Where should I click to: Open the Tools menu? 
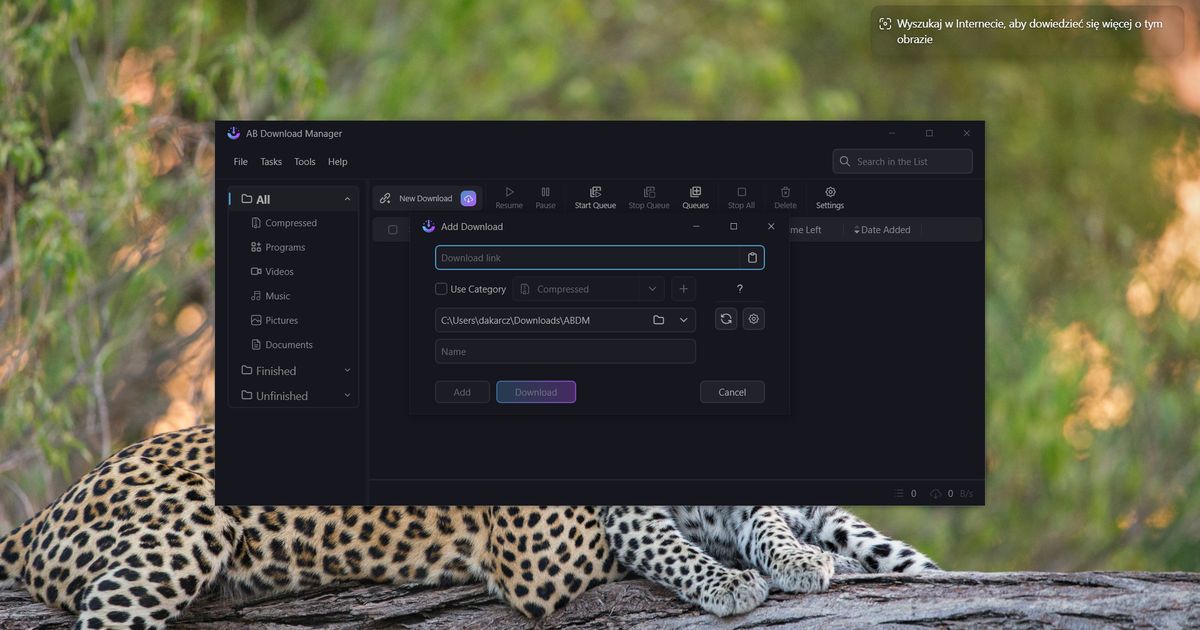(x=304, y=161)
